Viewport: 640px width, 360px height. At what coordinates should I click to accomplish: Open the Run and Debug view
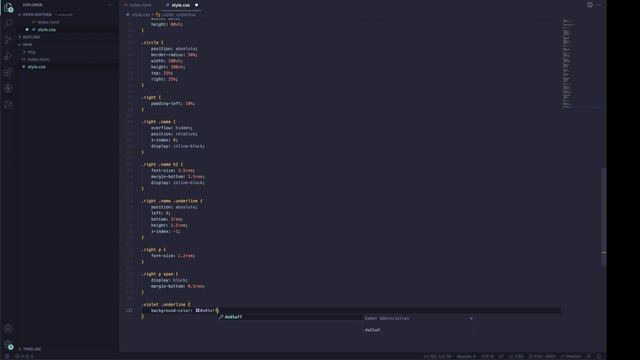[8, 56]
